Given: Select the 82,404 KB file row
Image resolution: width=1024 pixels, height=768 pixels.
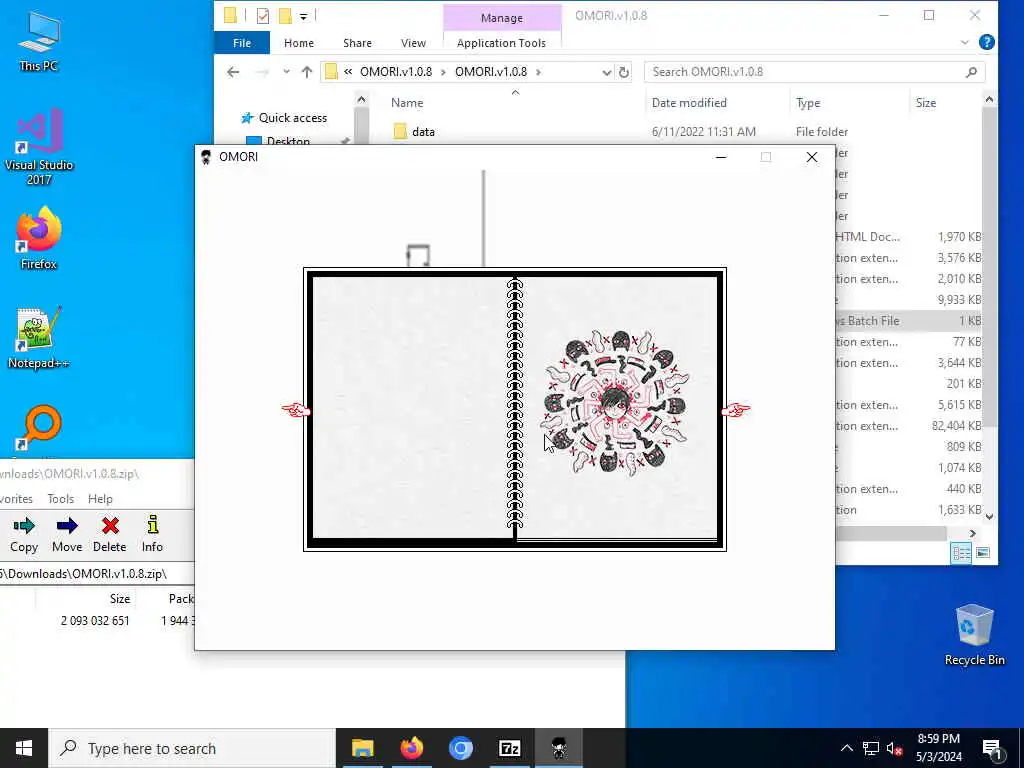Looking at the screenshot, I should coord(908,426).
